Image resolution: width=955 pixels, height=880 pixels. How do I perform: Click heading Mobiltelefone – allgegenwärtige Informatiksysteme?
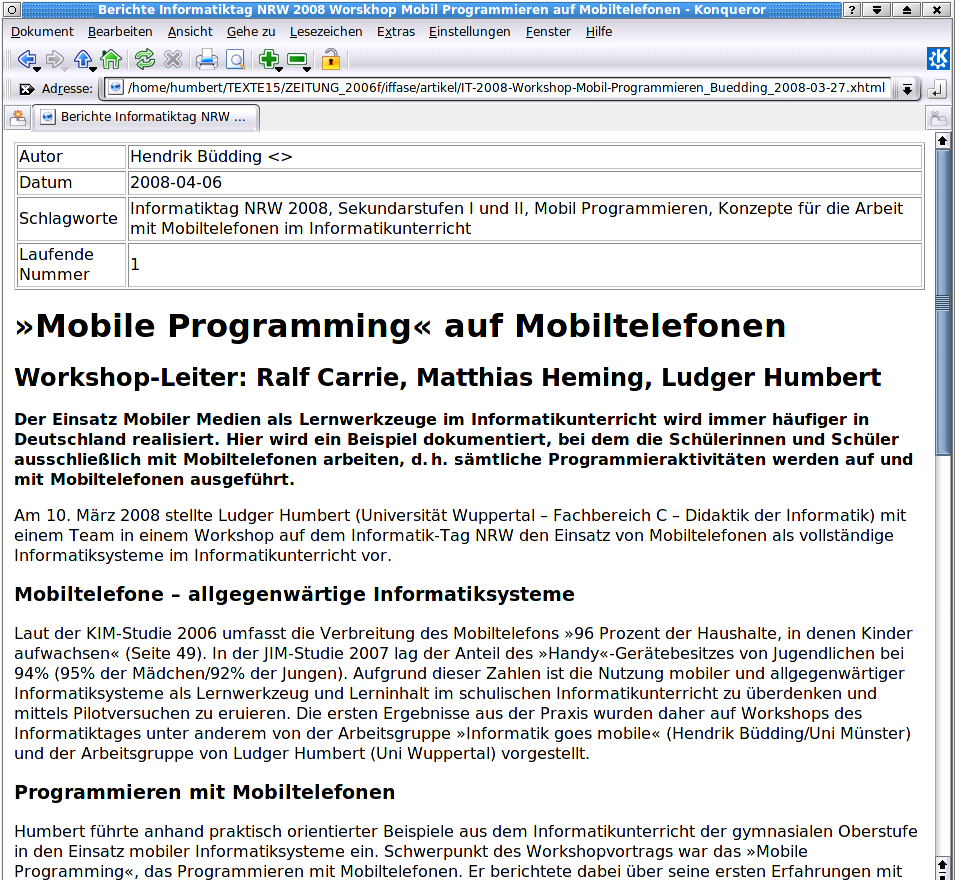click(x=294, y=594)
